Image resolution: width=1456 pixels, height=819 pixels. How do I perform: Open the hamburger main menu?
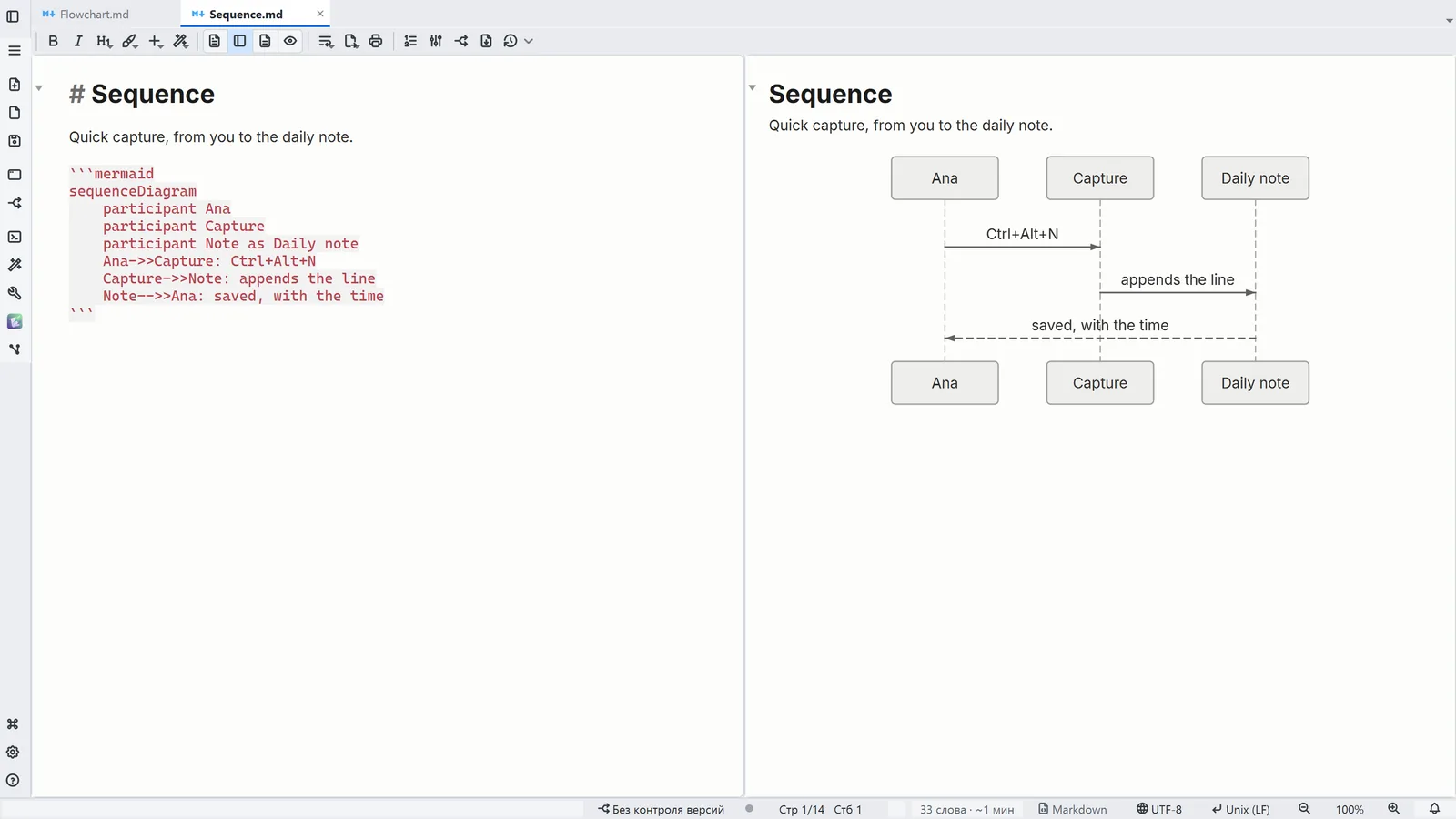15,51
